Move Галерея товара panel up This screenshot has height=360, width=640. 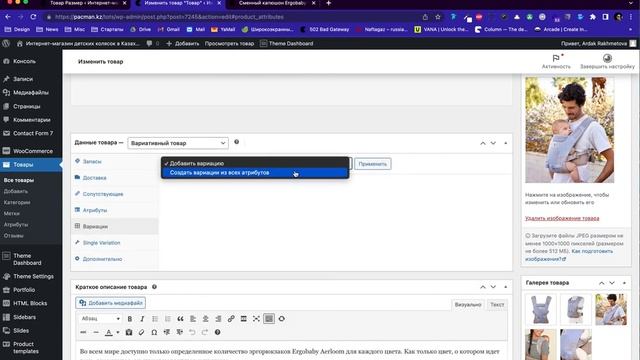[x=602, y=283]
